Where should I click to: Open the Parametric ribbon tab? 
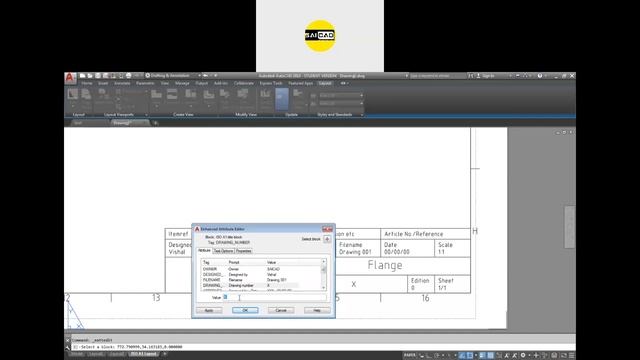point(145,83)
